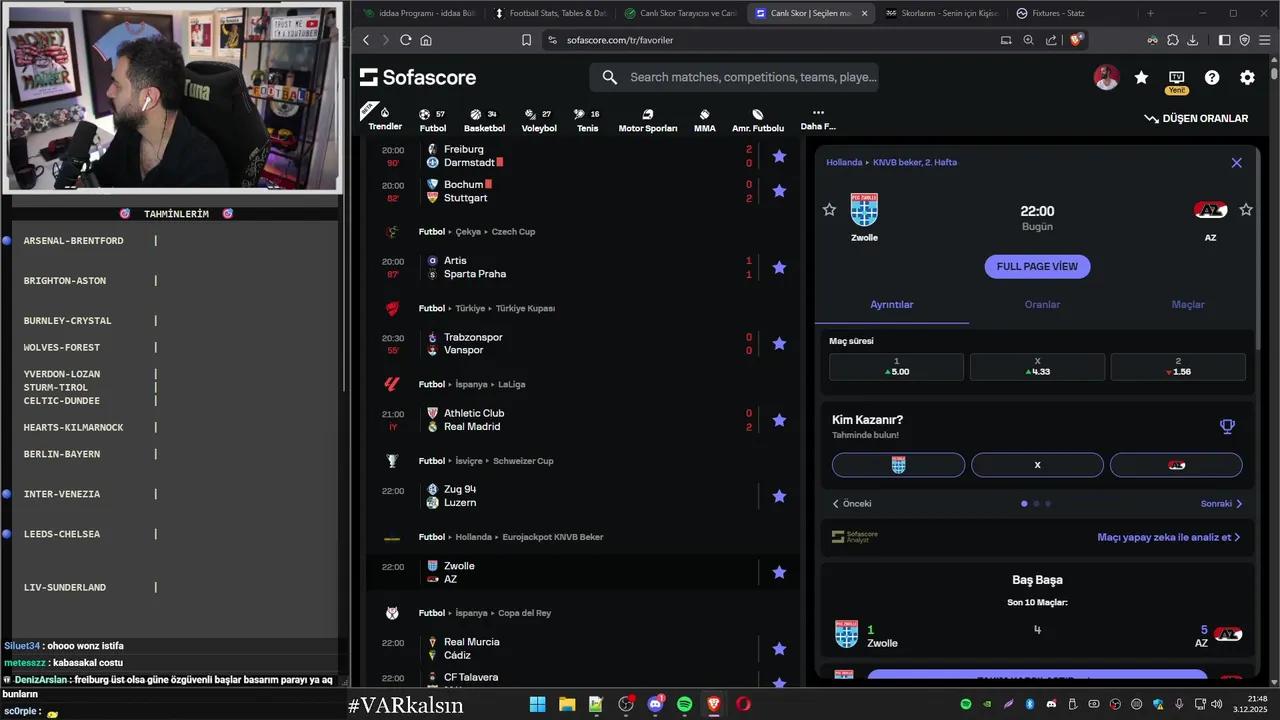Viewport: 1280px width, 720px height.
Task: Click the sofascore.com address bar
Action: [770, 40]
